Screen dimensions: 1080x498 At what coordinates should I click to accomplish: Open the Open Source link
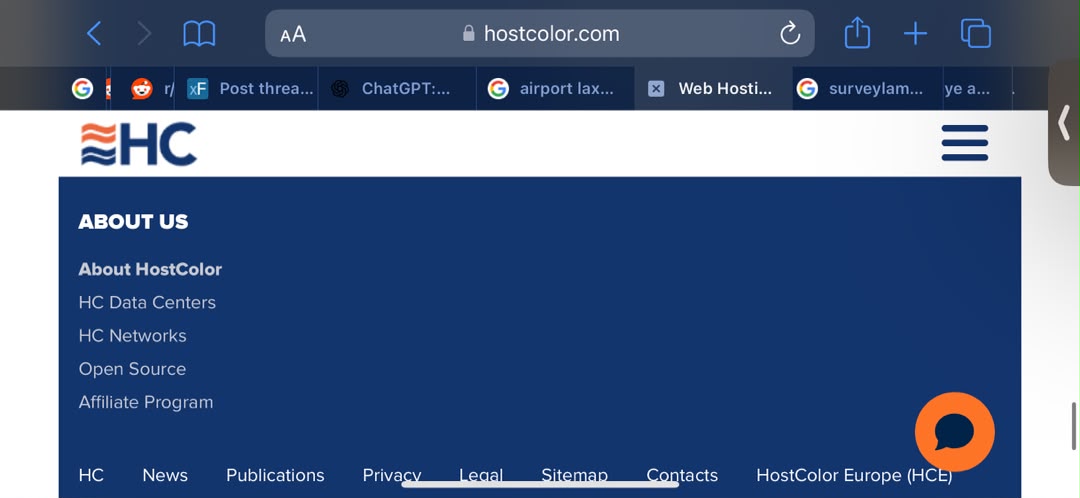coord(132,369)
